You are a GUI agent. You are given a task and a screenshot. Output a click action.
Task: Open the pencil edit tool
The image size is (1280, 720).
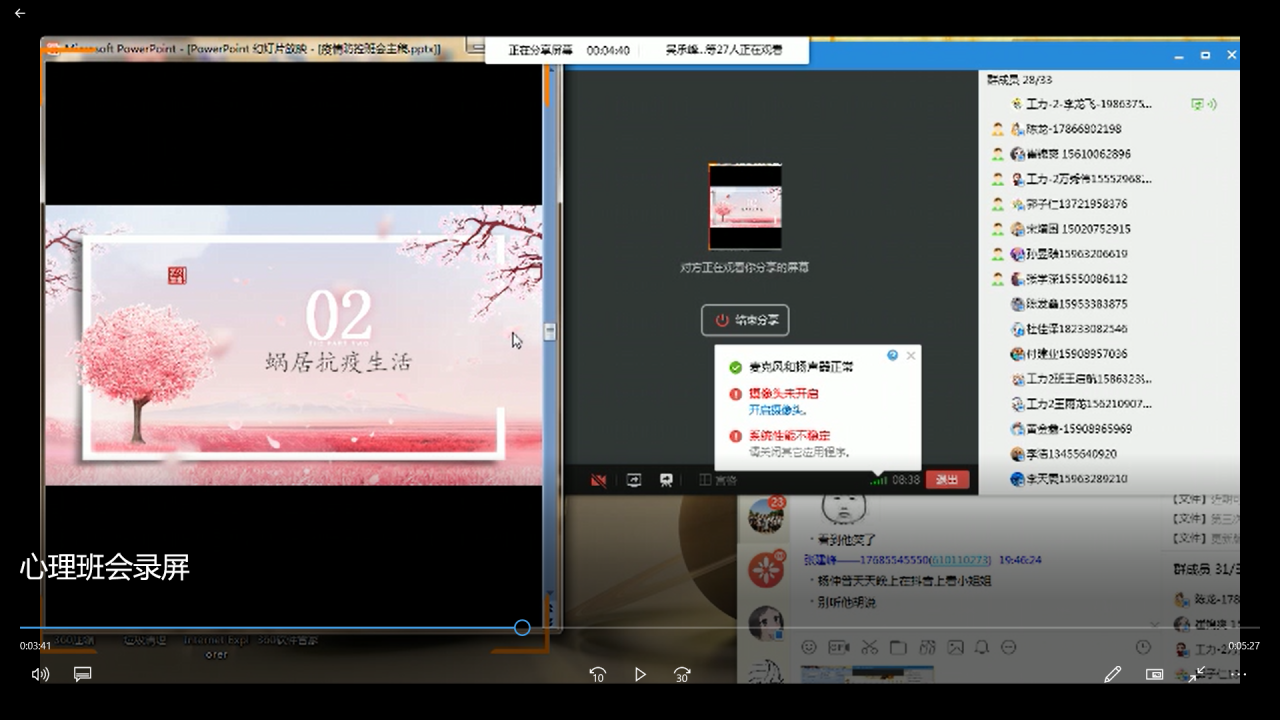[1112, 674]
